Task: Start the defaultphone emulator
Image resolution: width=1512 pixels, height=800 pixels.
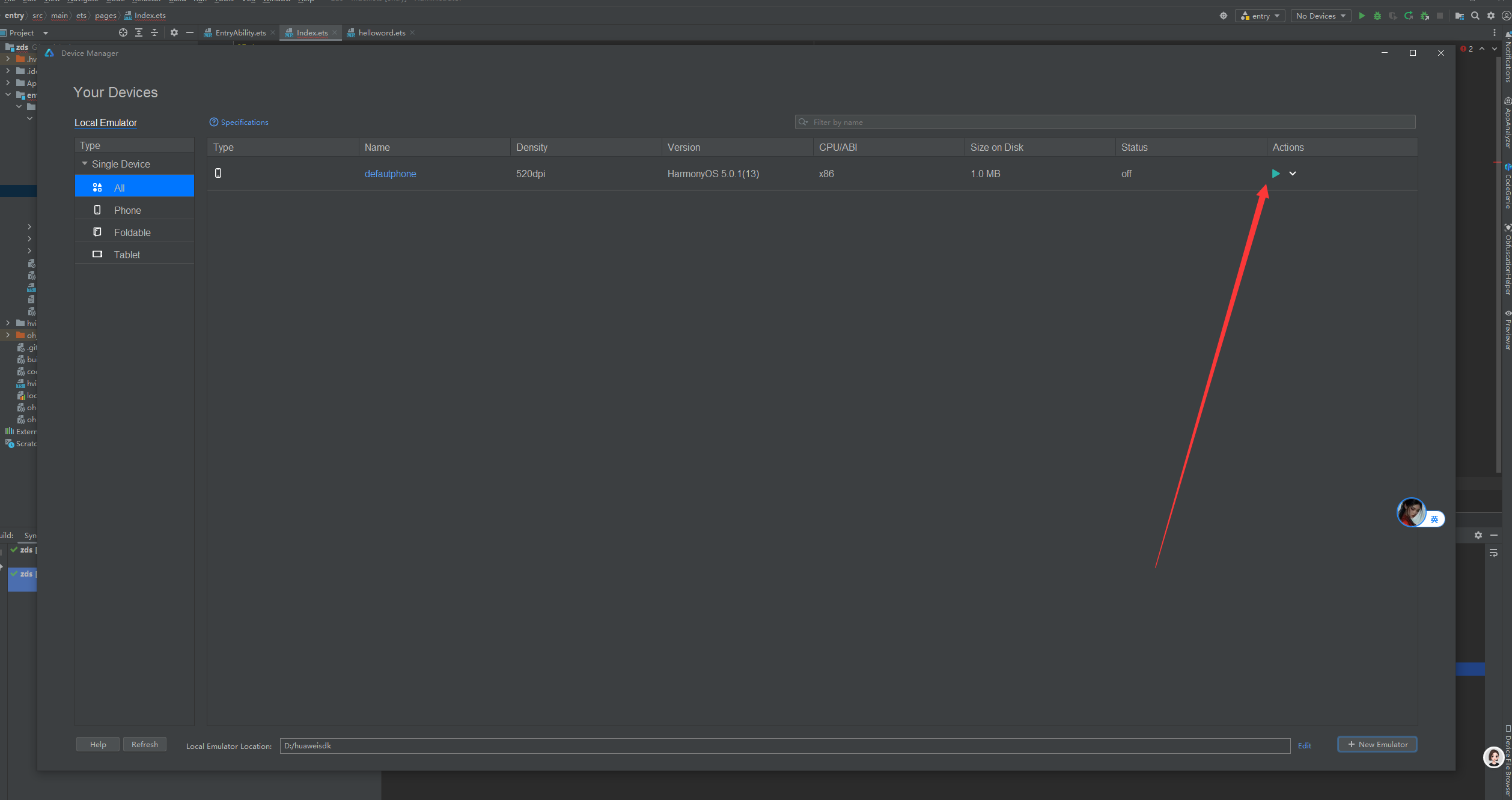Action: pos(1275,174)
